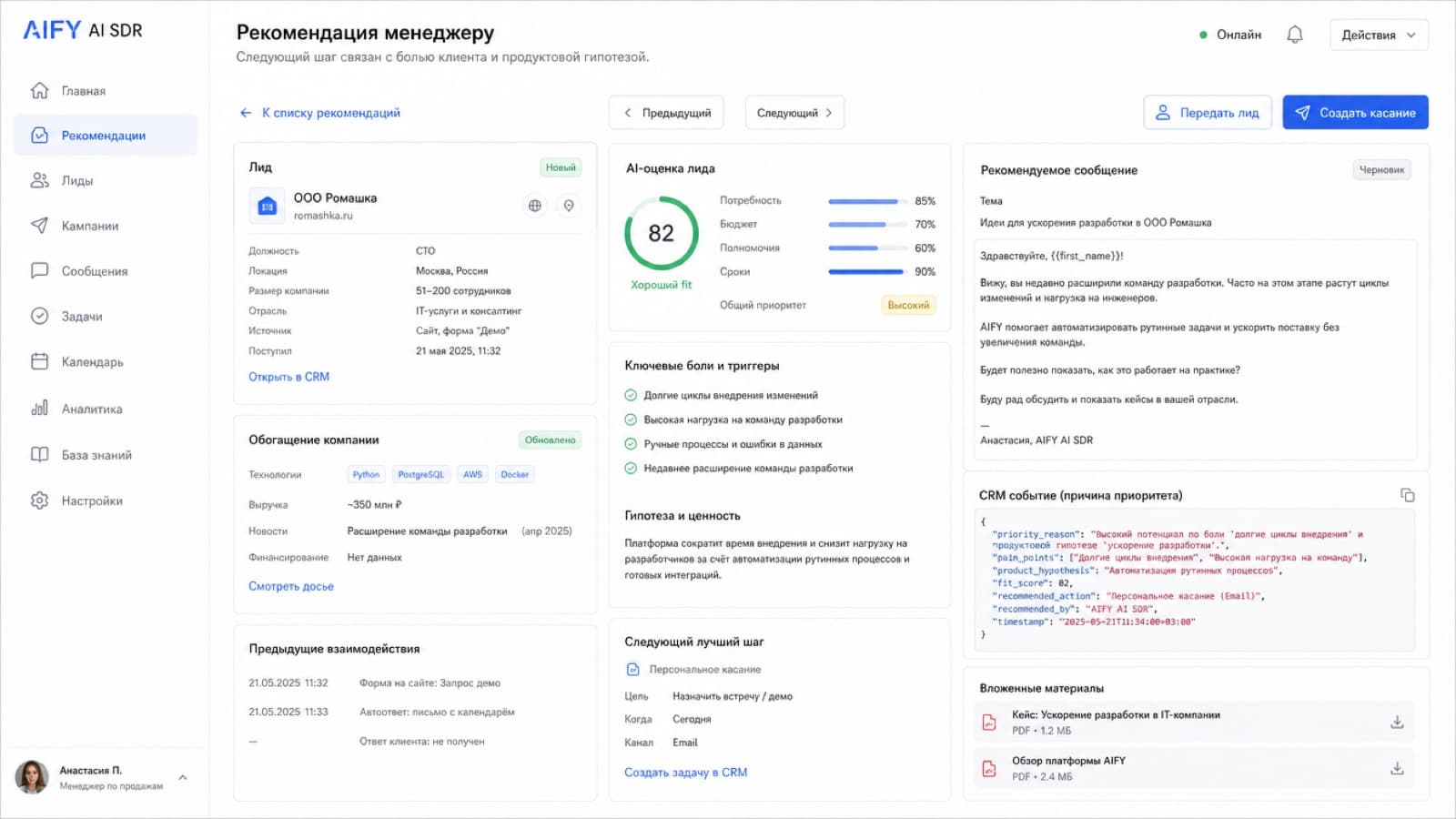Click the Python technology tag

coord(366,474)
